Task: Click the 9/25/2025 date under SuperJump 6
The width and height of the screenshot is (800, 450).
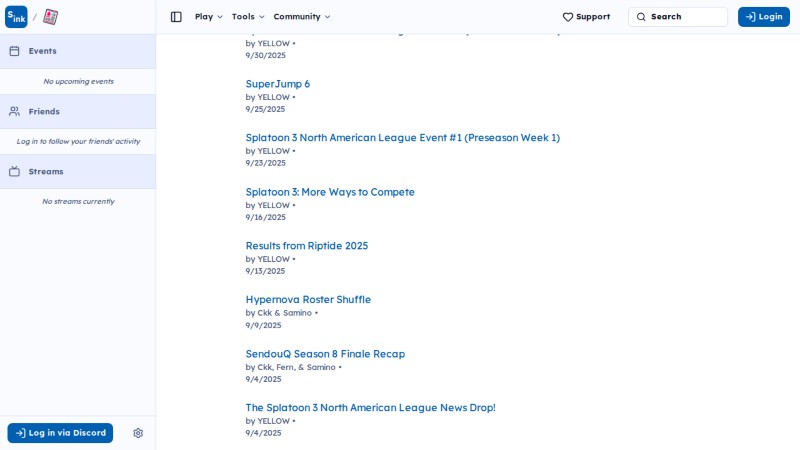Action: point(265,109)
